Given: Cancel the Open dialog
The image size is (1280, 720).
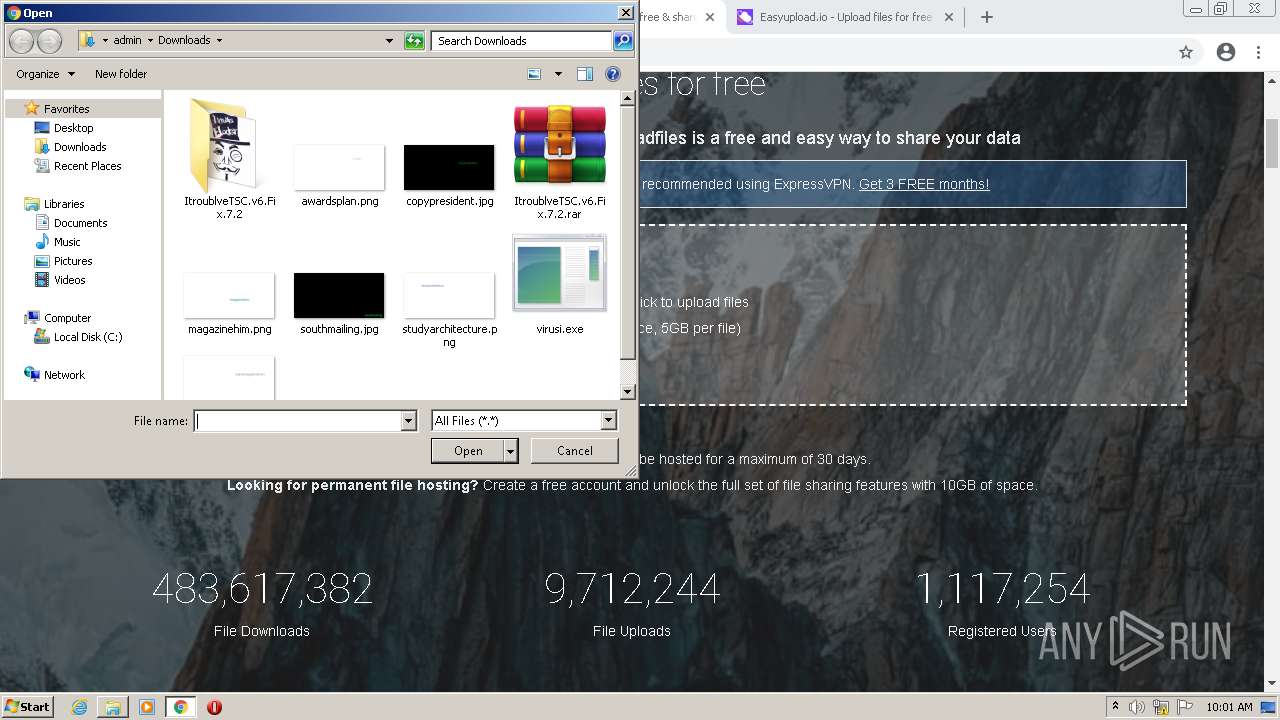Looking at the screenshot, I should coord(574,451).
